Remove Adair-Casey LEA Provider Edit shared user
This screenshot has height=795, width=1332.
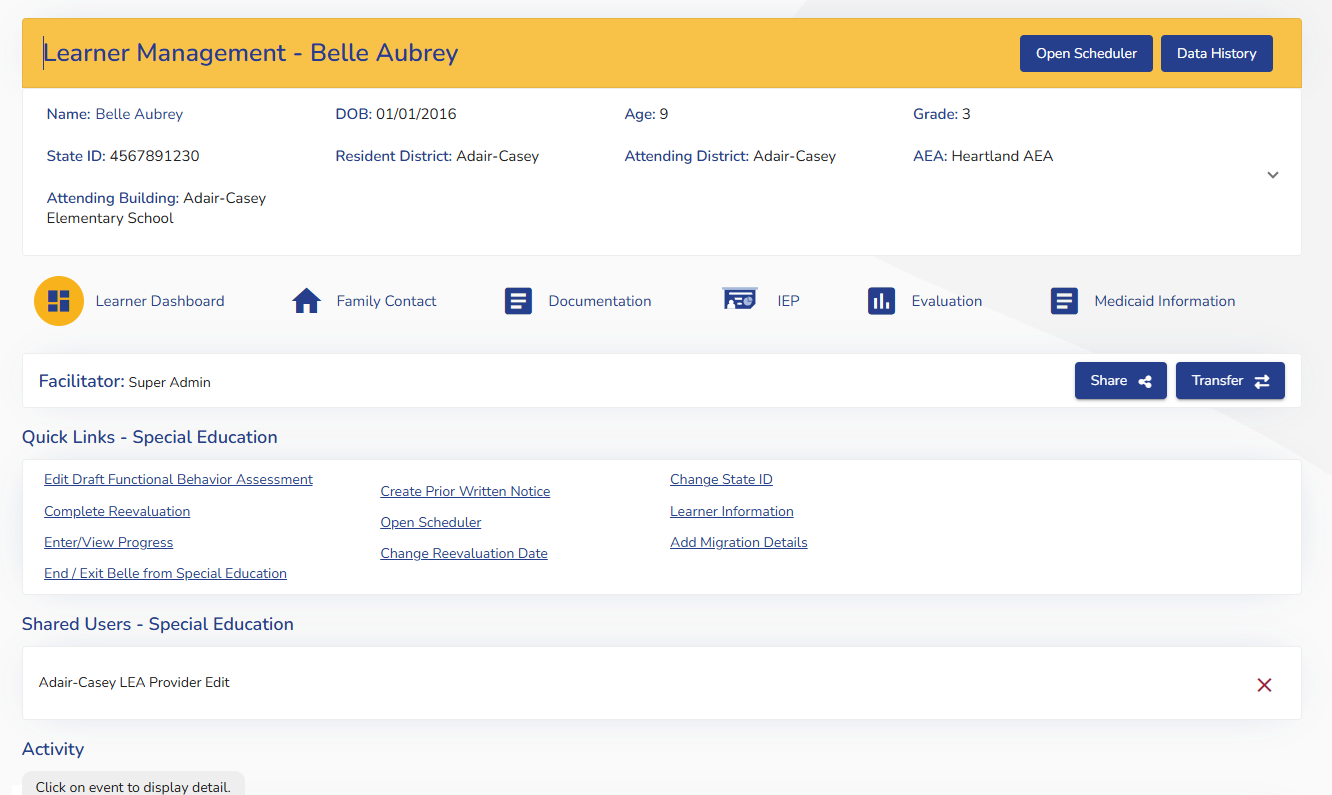coord(1264,685)
